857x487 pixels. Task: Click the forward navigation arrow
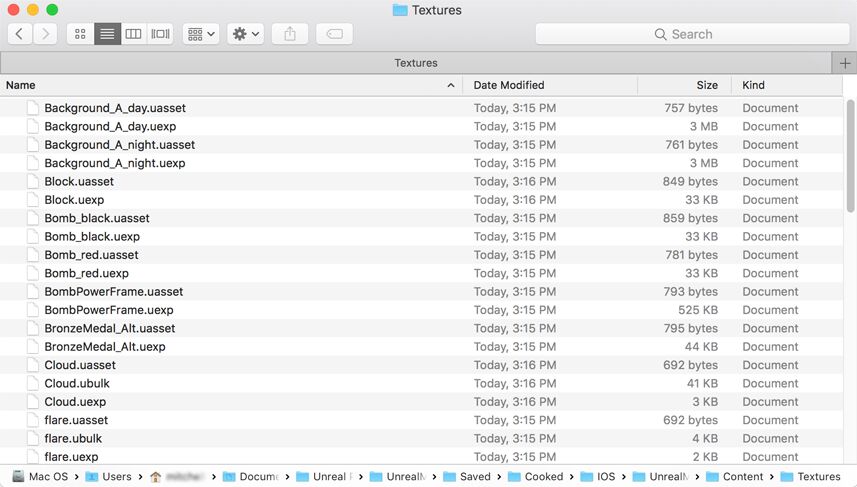45,34
